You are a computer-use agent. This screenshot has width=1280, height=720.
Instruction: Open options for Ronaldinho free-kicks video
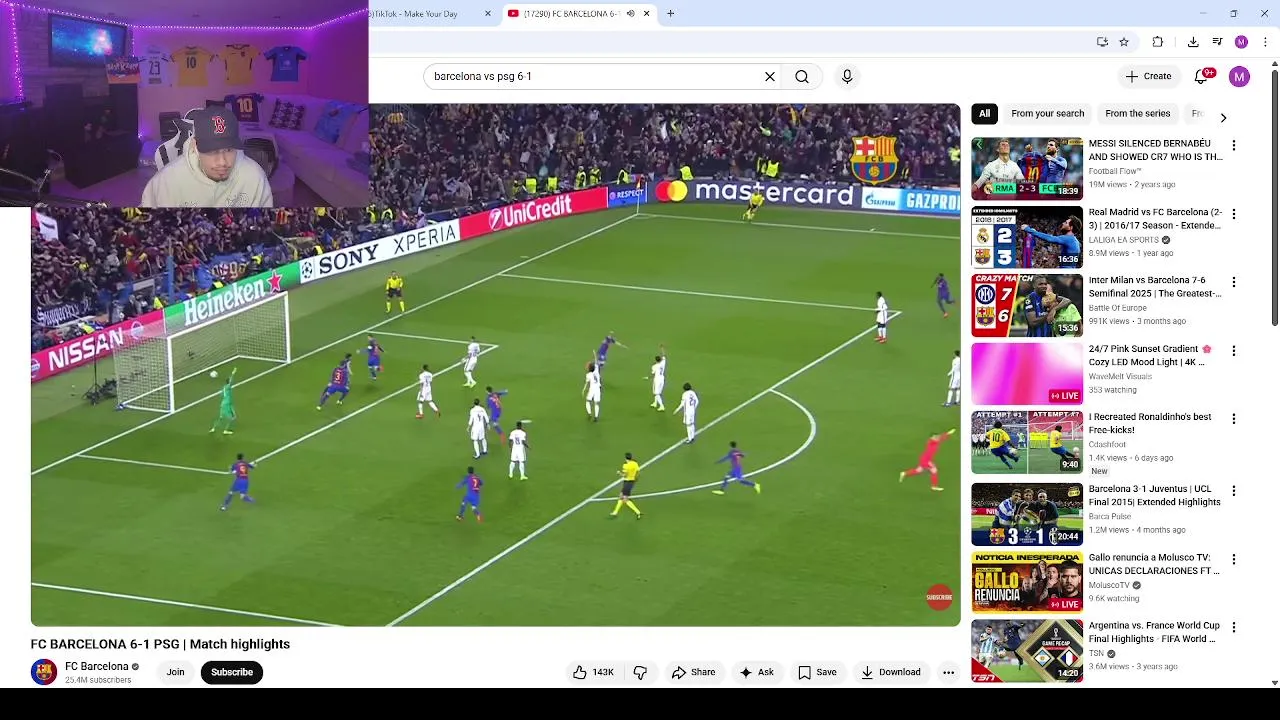click(1233, 419)
